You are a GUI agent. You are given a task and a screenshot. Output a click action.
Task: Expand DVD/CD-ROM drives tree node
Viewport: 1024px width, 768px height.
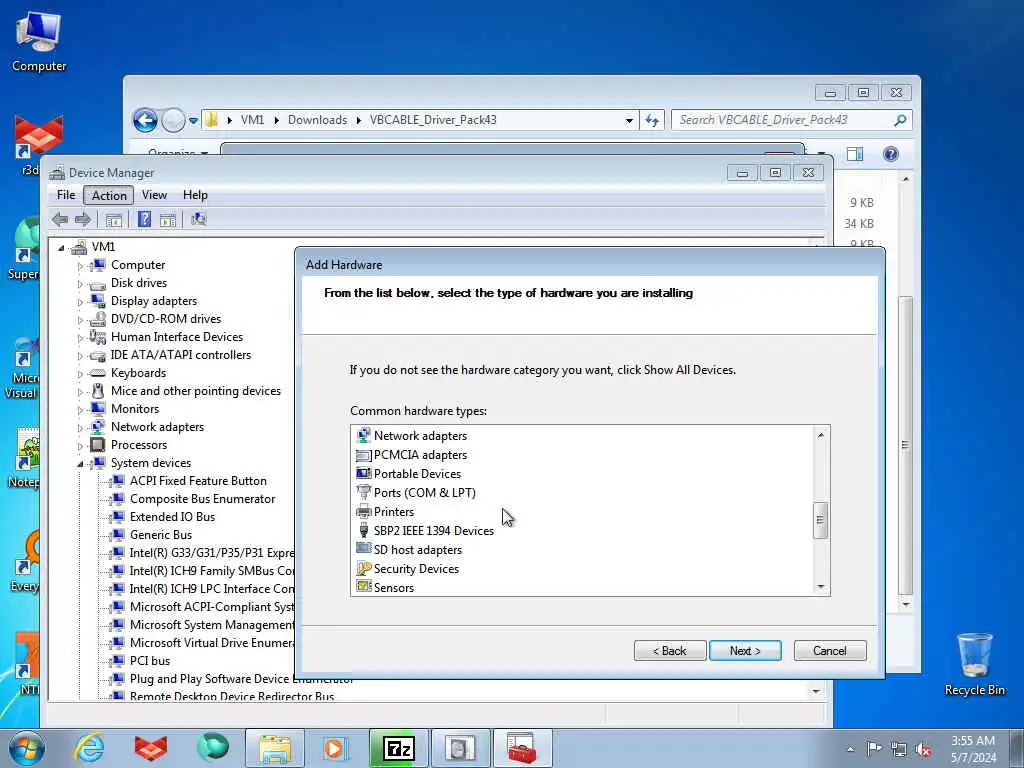80,320
